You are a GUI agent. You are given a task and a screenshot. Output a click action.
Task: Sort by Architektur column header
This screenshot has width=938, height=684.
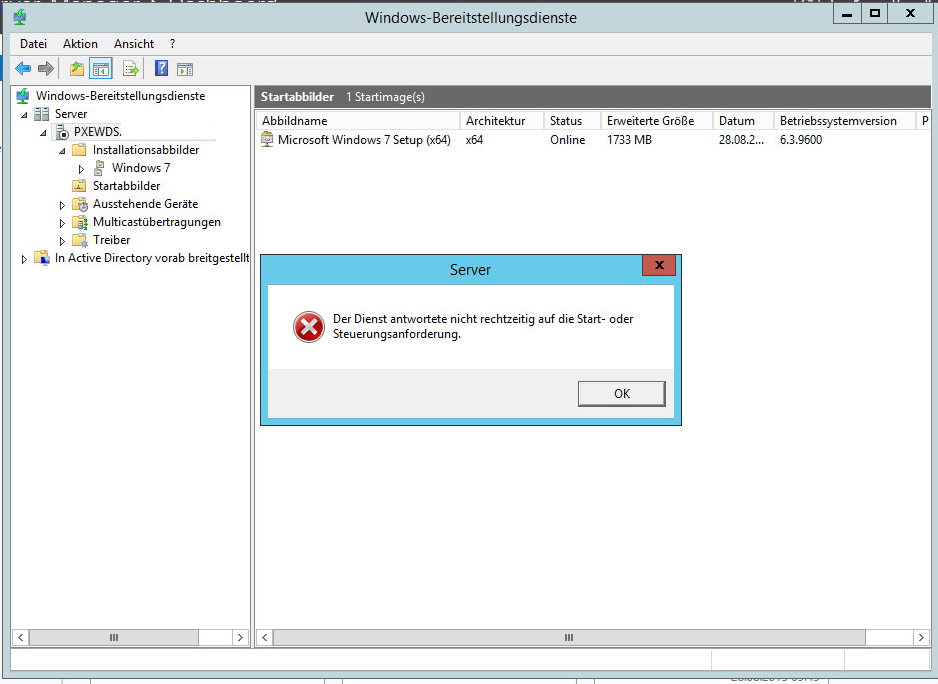[x=501, y=121]
